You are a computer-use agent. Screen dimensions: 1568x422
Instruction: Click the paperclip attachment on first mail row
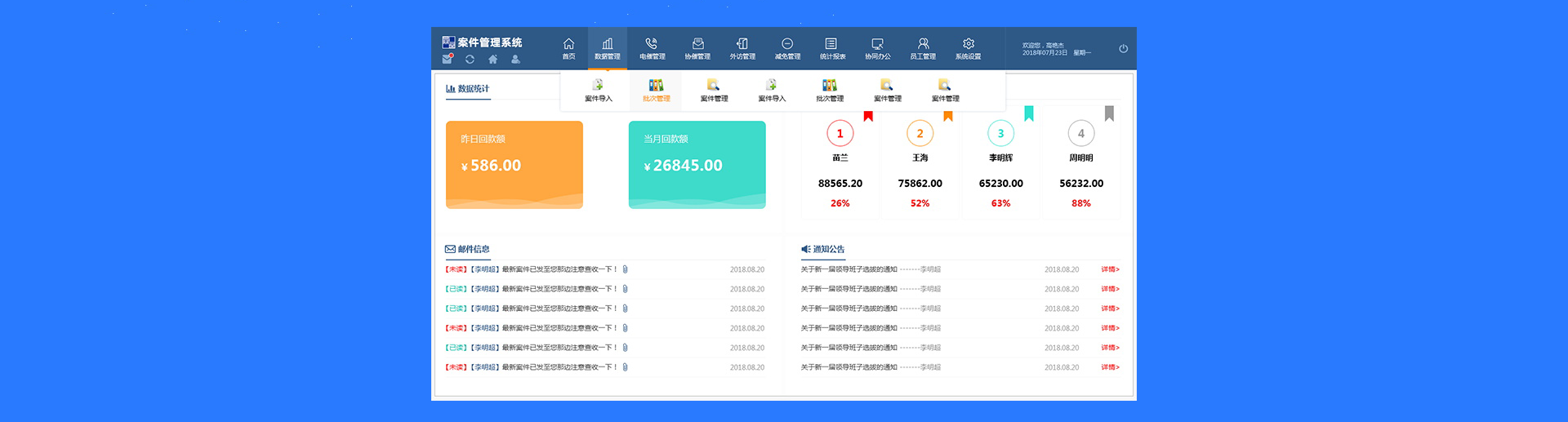click(x=625, y=269)
